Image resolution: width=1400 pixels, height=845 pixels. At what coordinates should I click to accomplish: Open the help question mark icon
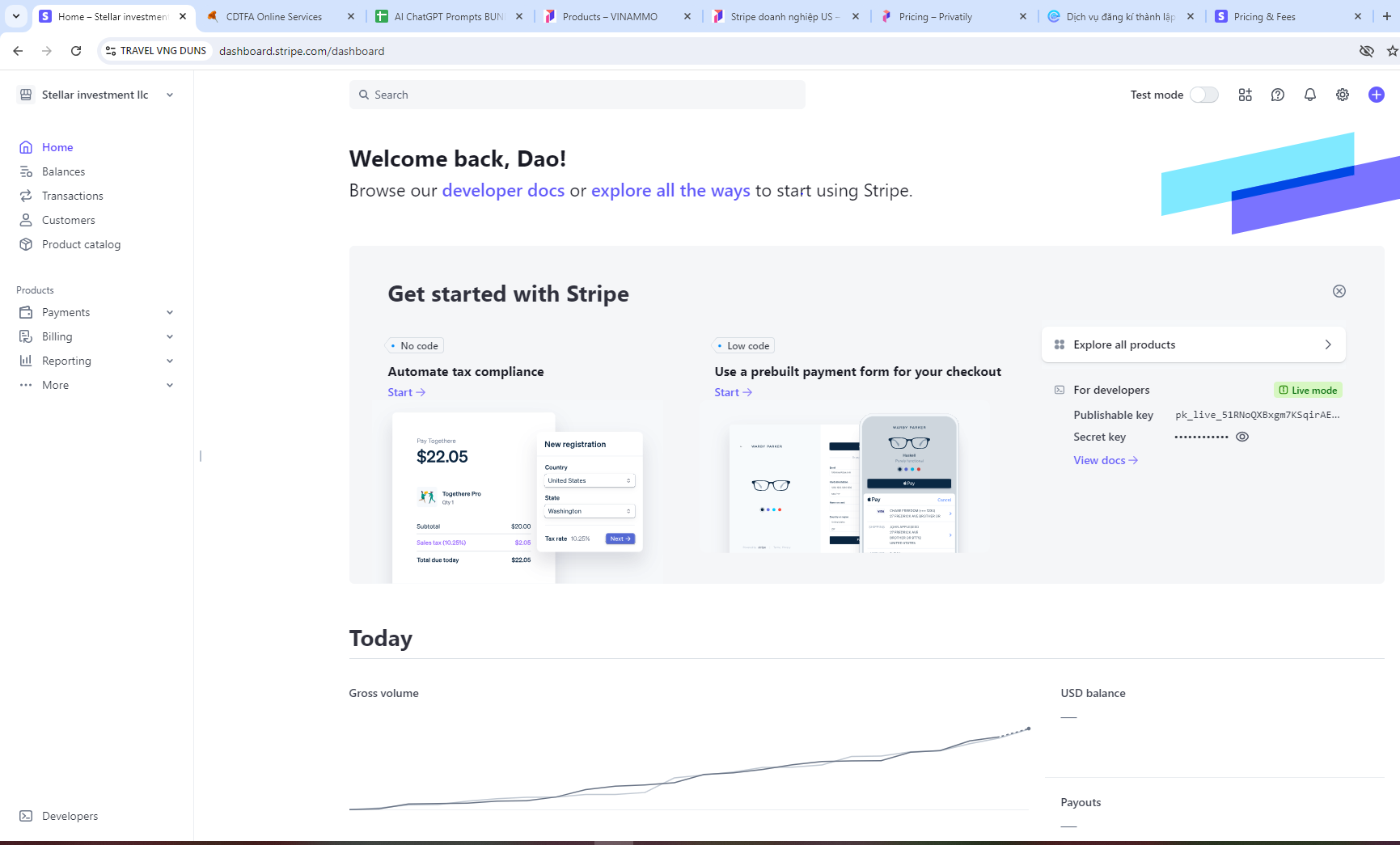coord(1278,95)
